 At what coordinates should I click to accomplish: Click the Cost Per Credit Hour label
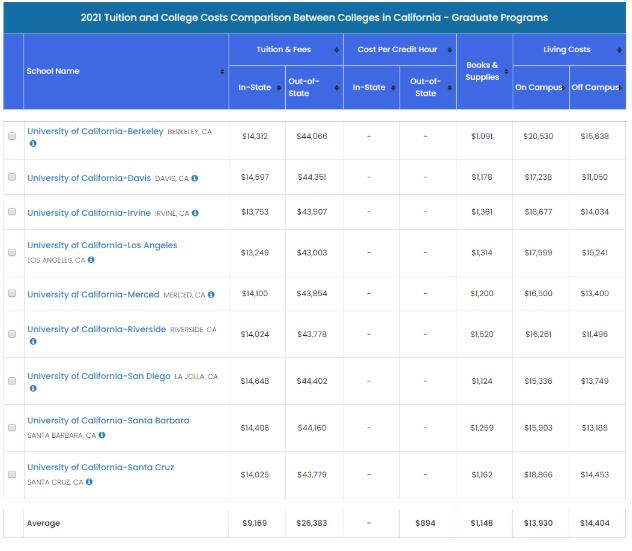point(397,50)
